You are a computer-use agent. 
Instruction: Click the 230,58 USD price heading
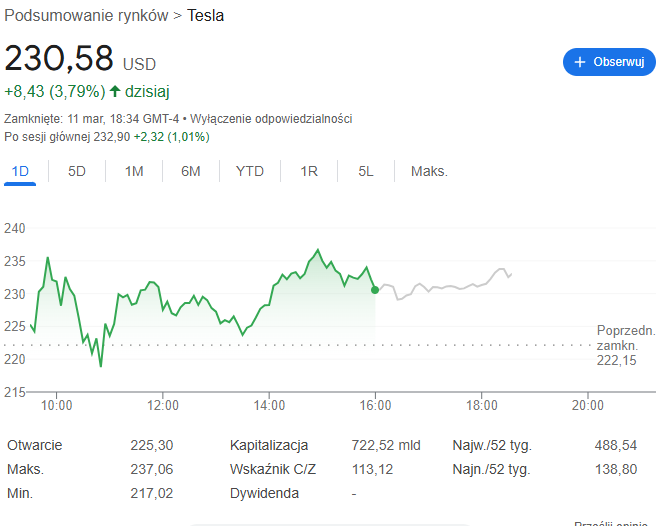[60, 58]
